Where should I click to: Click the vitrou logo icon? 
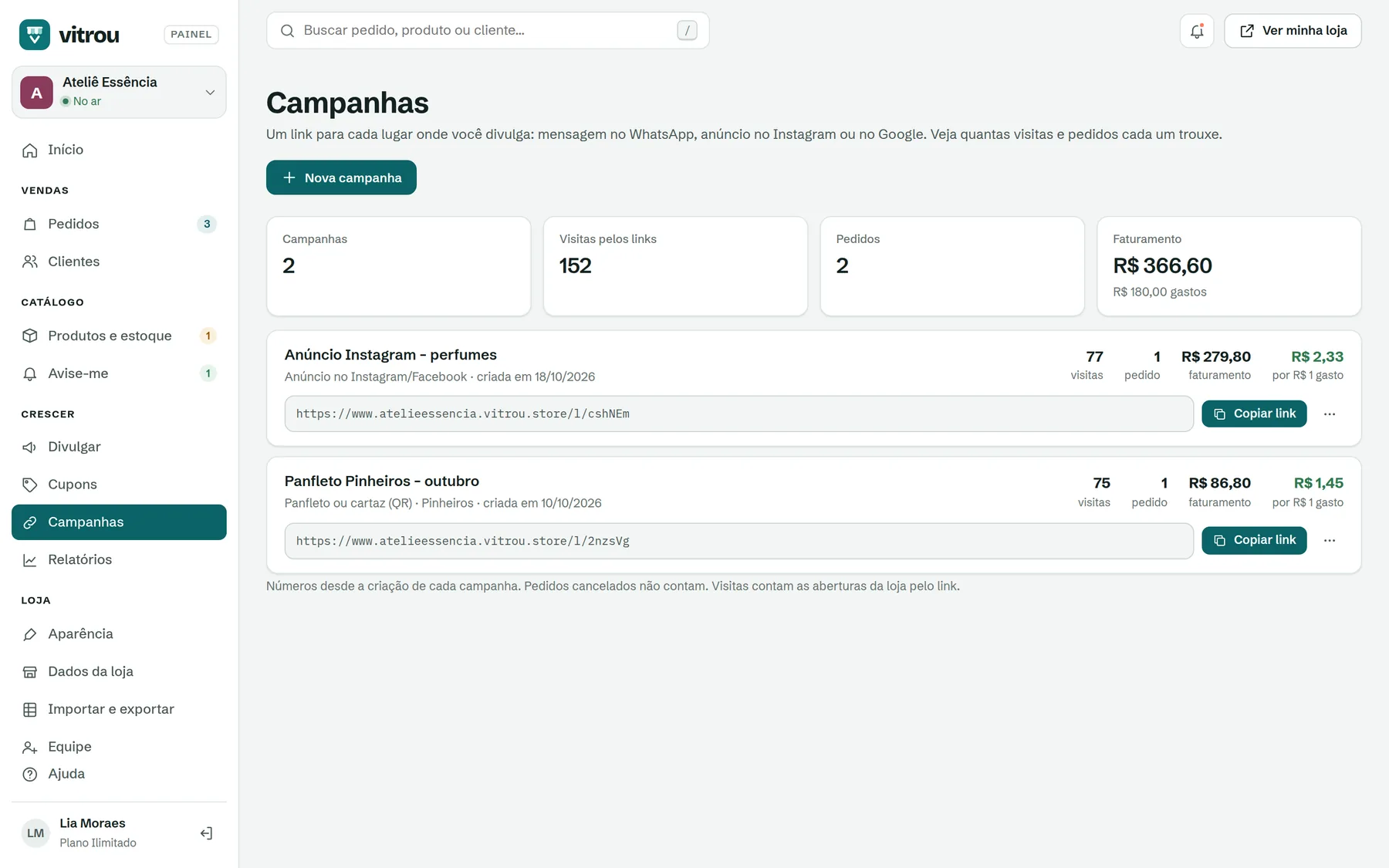35,35
